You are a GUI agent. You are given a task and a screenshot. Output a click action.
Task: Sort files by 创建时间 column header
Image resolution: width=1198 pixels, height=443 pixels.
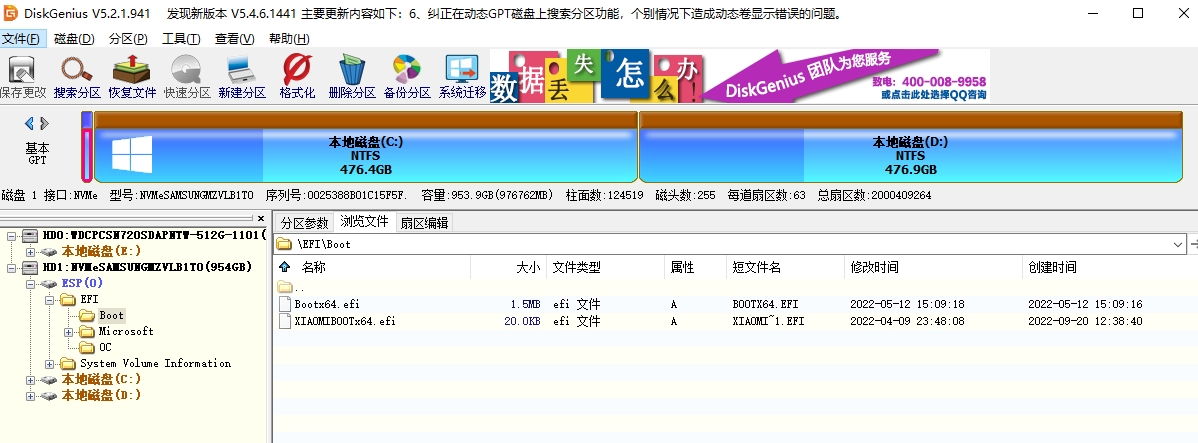tap(1053, 267)
